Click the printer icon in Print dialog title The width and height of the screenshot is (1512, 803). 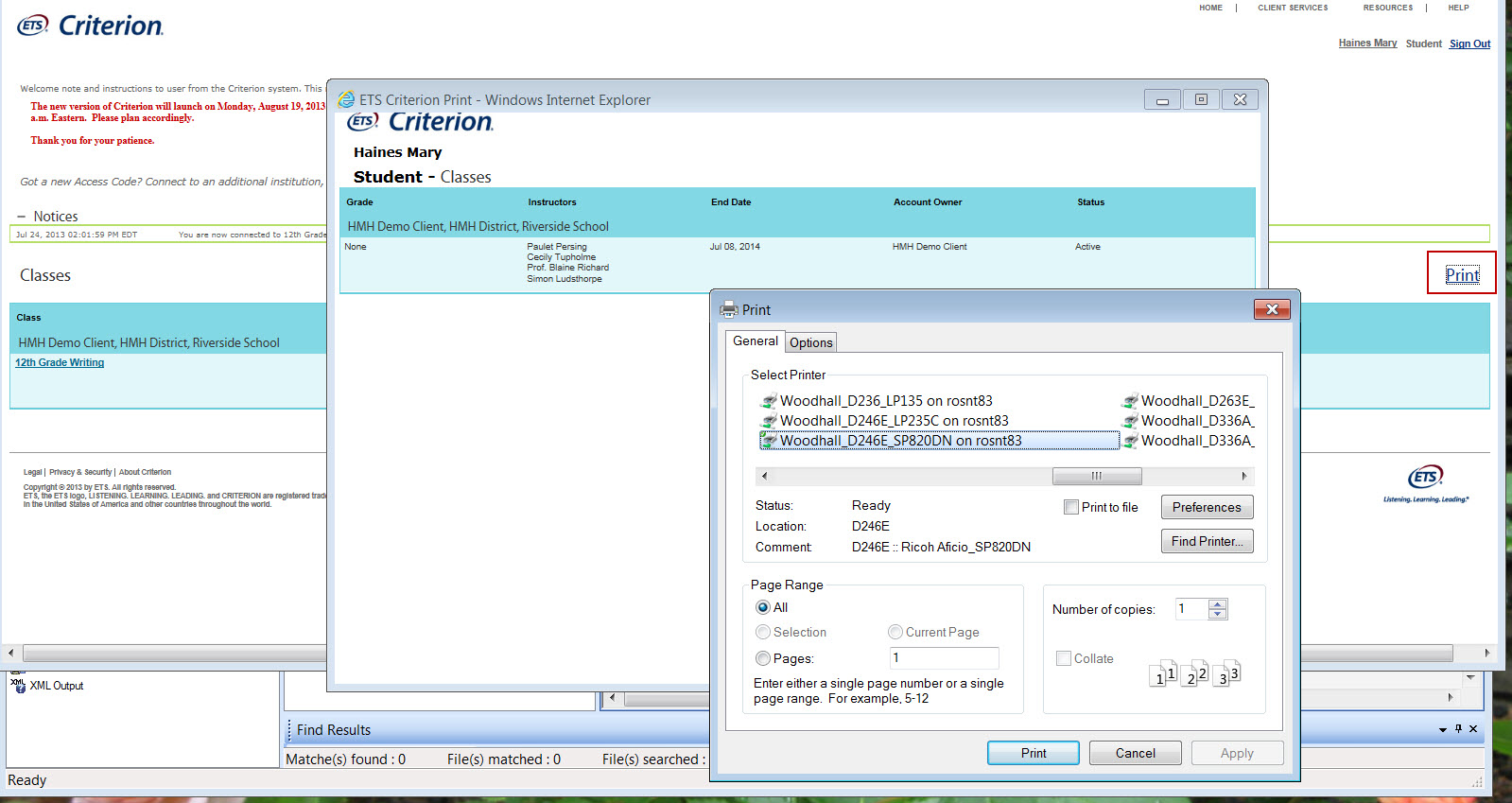[x=729, y=309]
